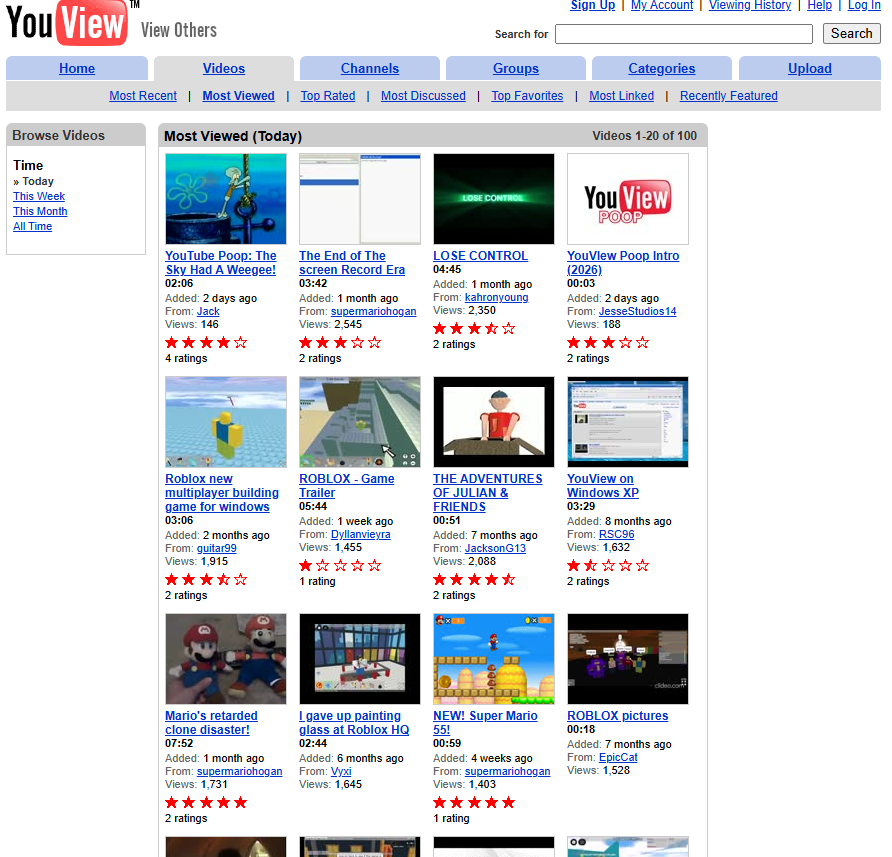Open the LOSE CONTROL video thumbnail

(x=494, y=199)
